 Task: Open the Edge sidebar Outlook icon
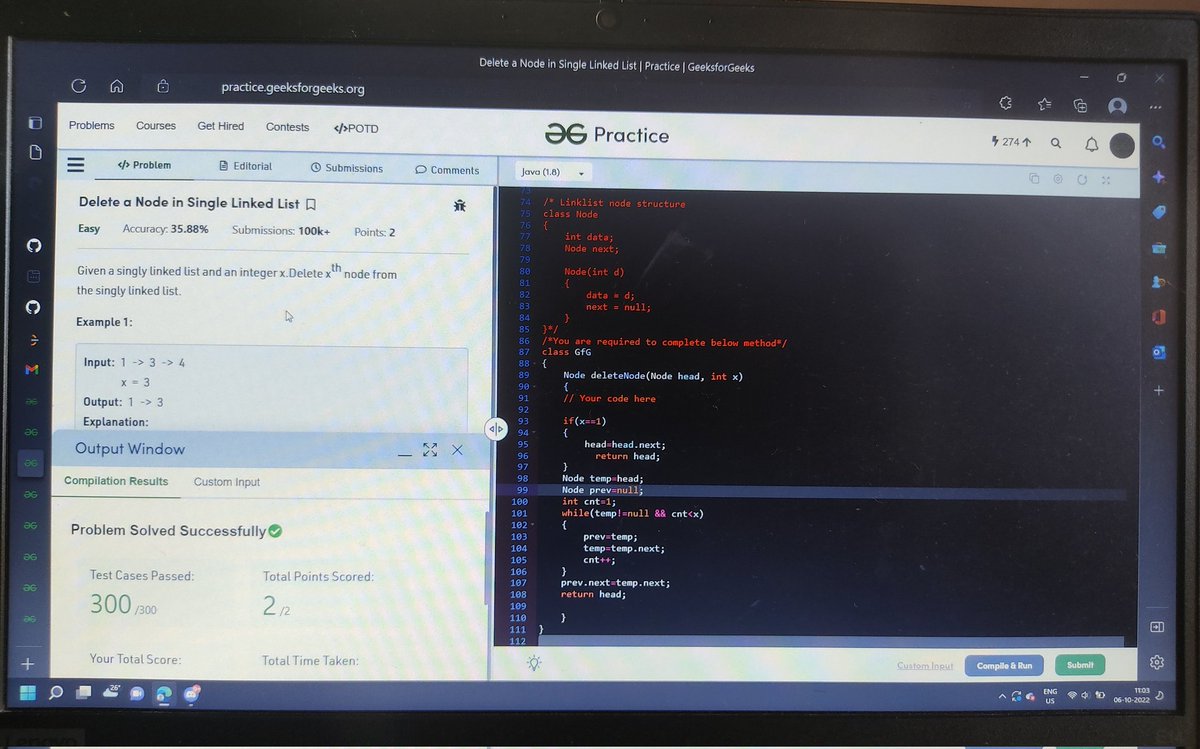coord(1159,352)
